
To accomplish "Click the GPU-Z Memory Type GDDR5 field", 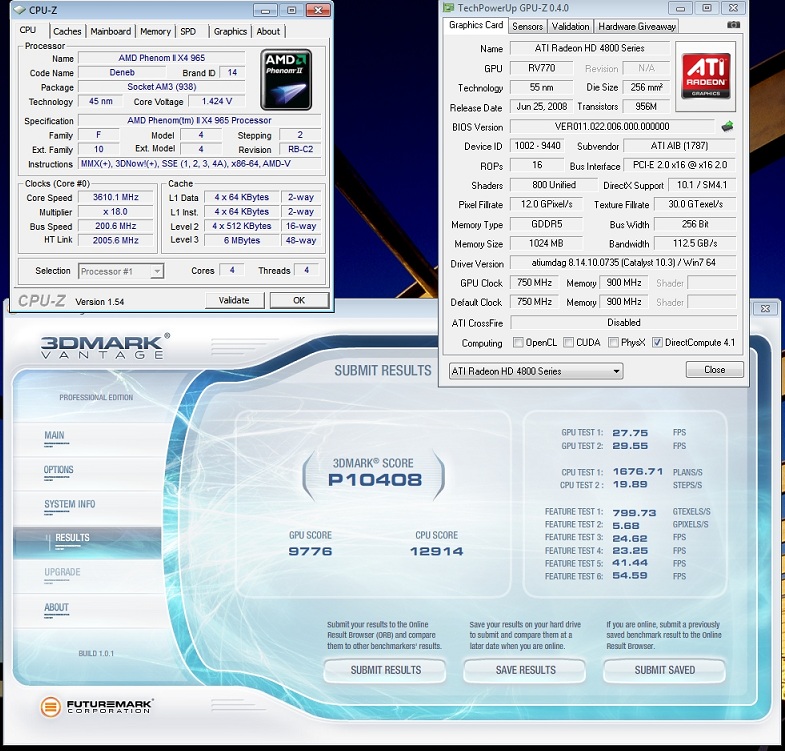I will click(547, 224).
